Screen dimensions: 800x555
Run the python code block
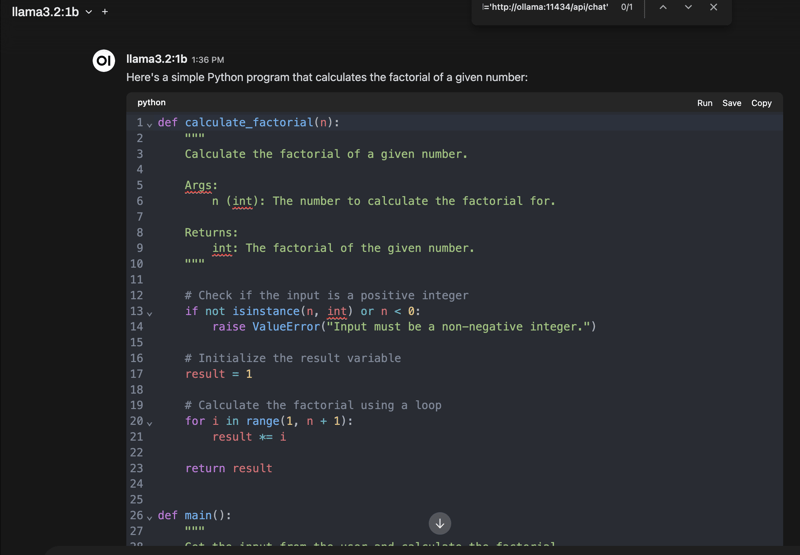coord(705,103)
